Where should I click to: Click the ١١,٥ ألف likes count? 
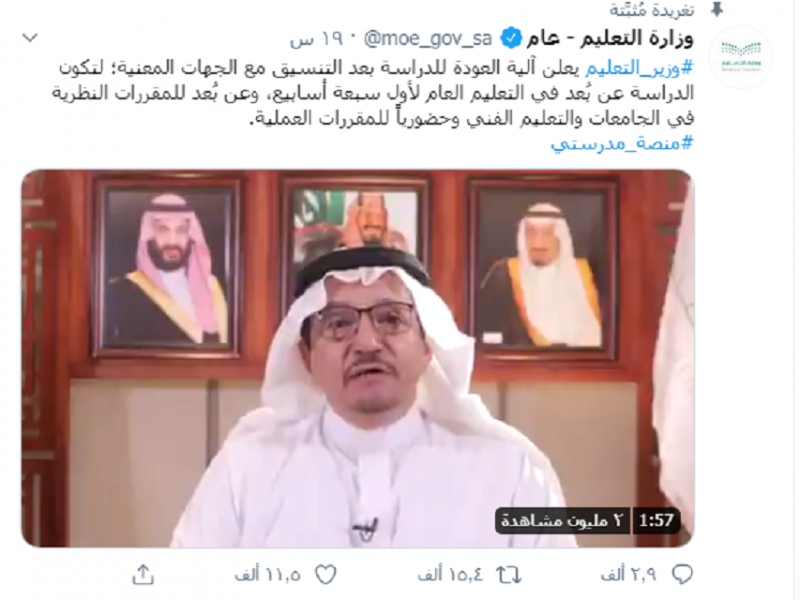(x=267, y=575)
